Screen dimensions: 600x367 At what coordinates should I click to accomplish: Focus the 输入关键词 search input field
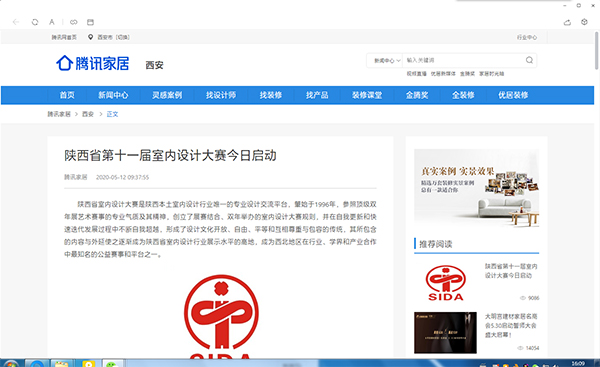[463, 60]
